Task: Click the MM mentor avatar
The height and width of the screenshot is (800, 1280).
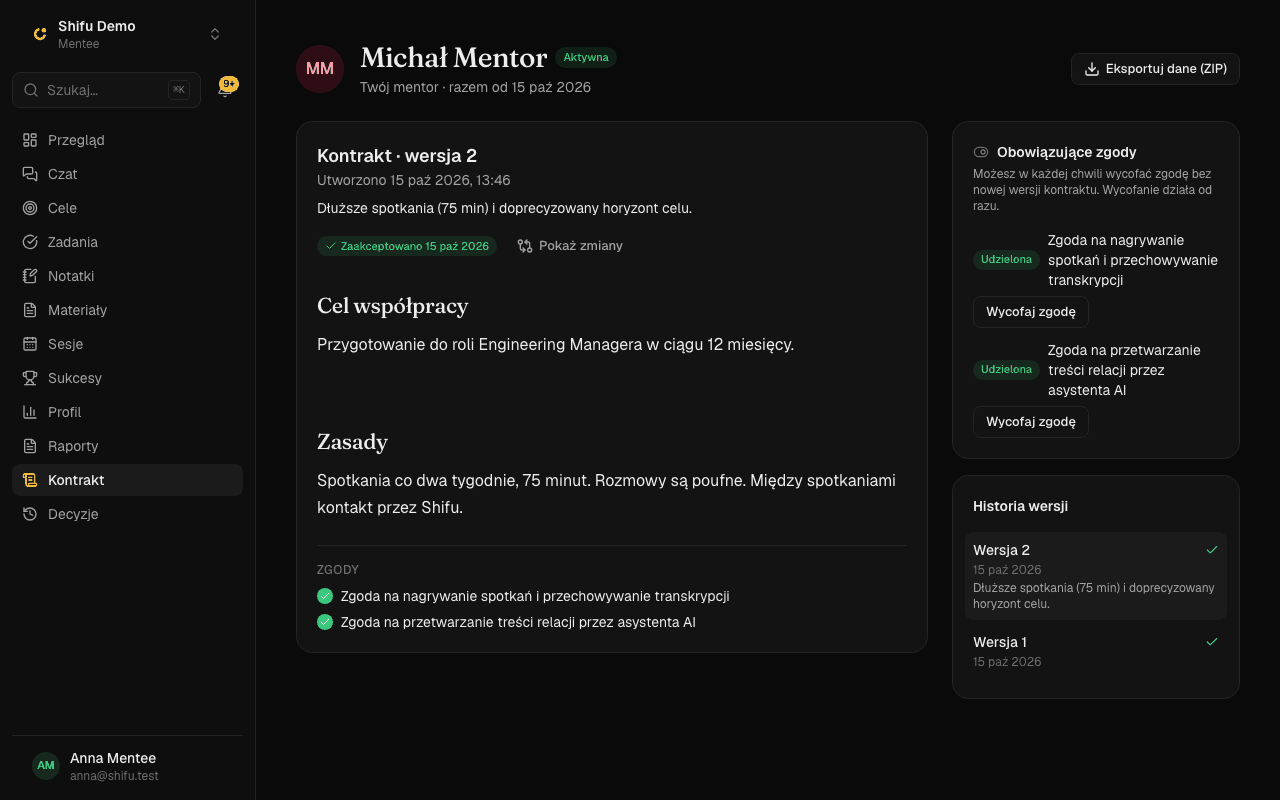Action: [x=320, y=69]
